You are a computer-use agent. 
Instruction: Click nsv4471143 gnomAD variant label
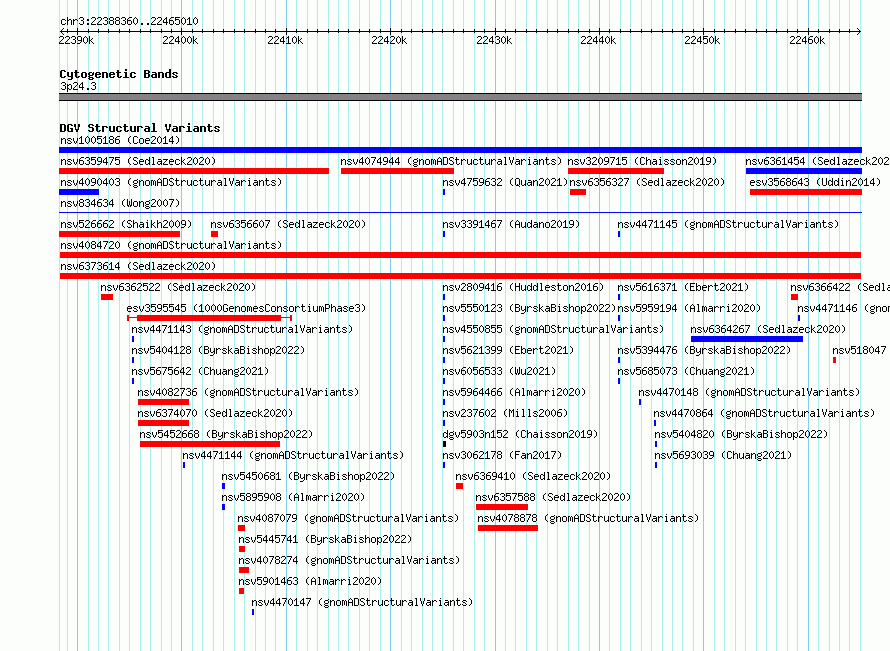(242, 329)
